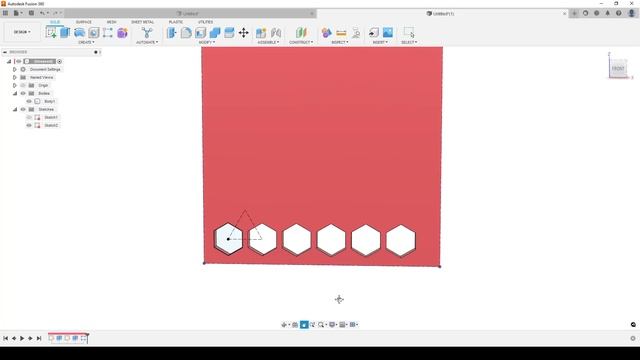Image resolution: width=640 pixels, height=360 pixels.
Task: Collapse the Bodies folder
Action: [x=15, y=93]
